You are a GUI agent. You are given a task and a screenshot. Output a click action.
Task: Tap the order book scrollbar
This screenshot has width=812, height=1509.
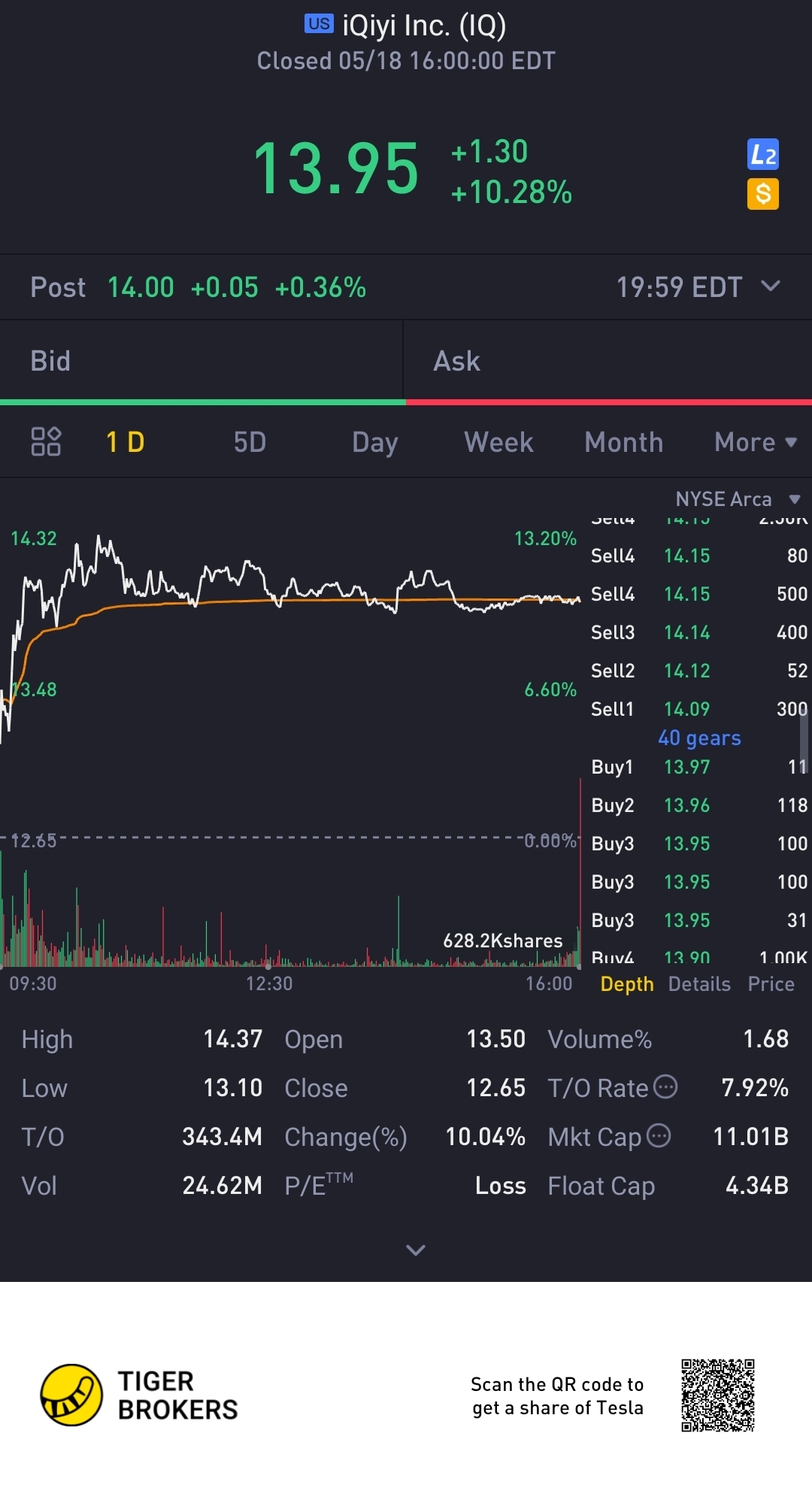(804, 741)
